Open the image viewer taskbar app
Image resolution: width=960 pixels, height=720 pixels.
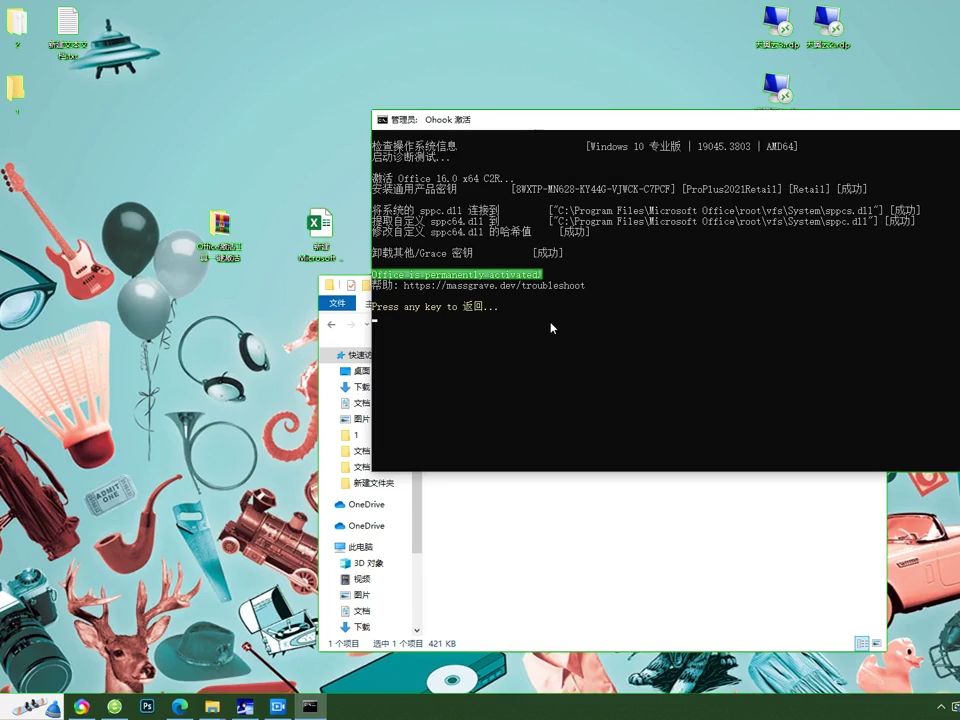click(245, 707)
